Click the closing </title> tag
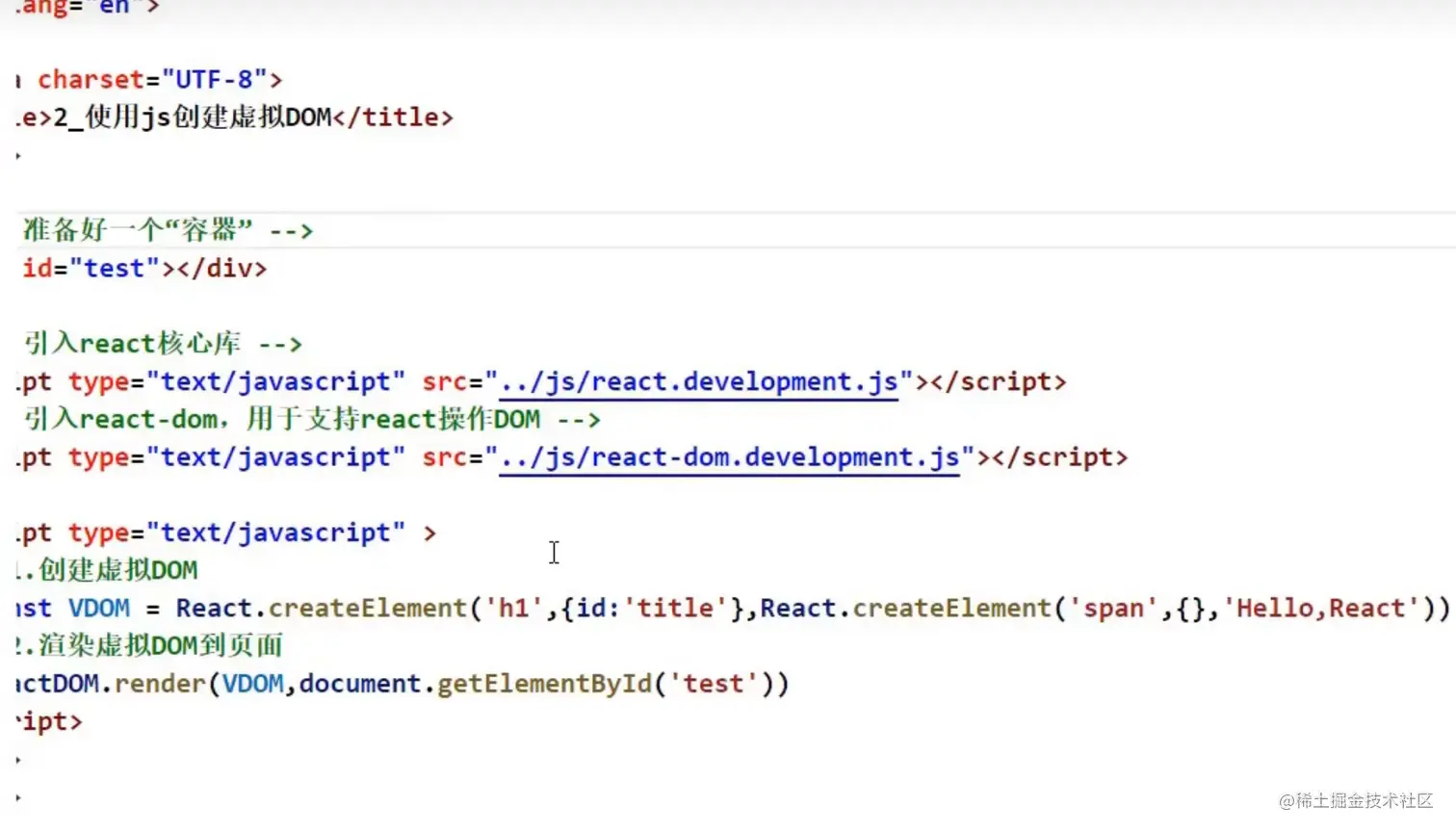The height and width of the screenshot is (833, 1456). (393, 117)
